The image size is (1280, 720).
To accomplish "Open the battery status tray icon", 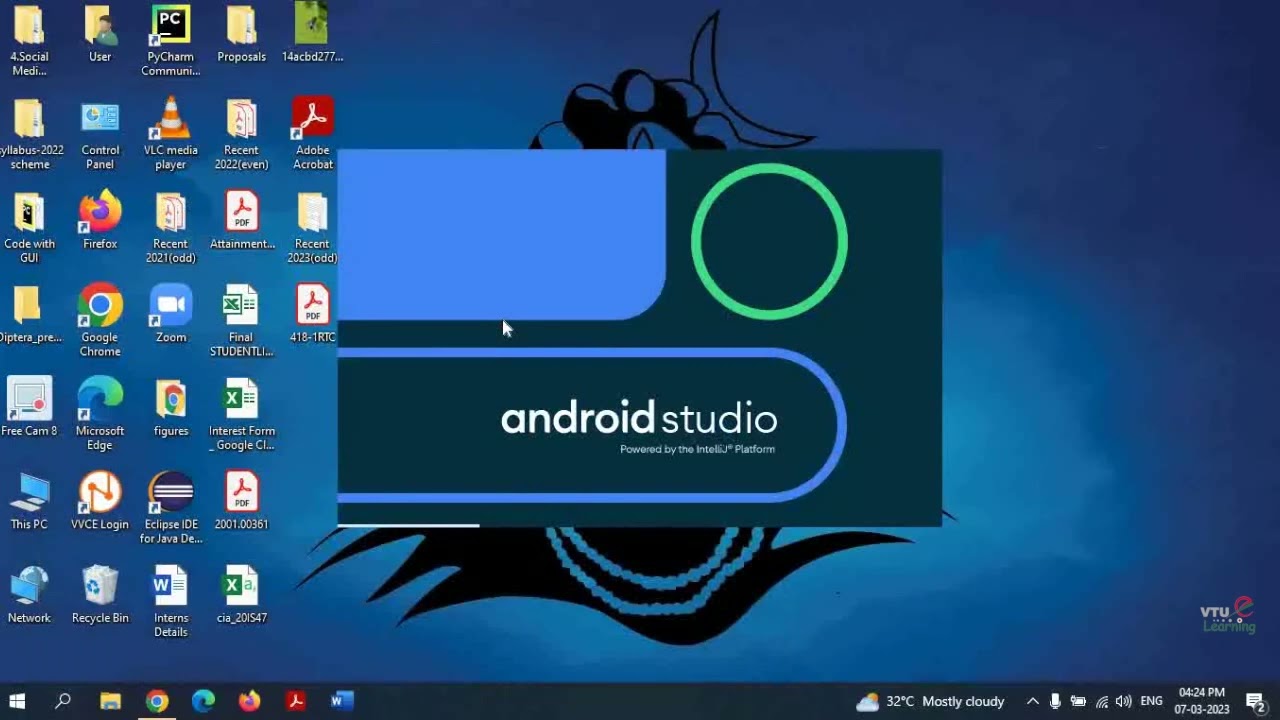I will coord(1078,701).
